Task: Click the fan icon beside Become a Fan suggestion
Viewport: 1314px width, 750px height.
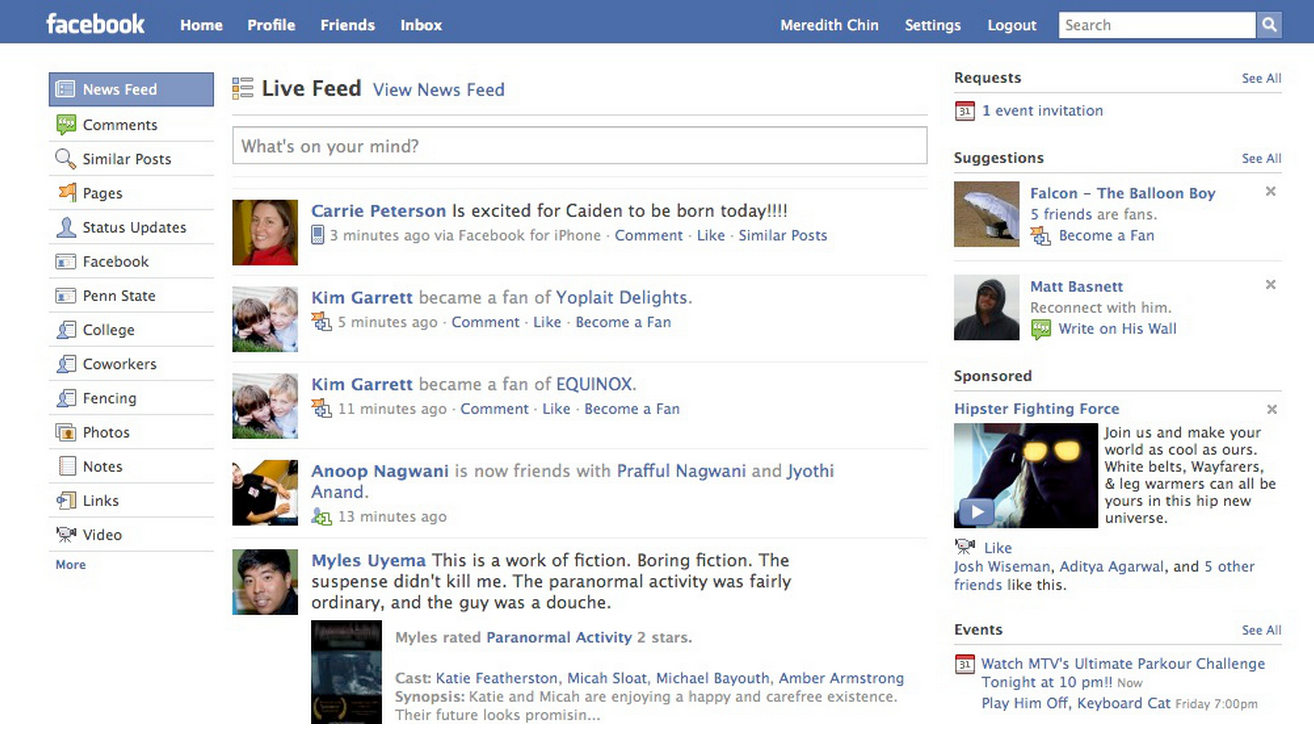Action: tap(1041, 236)
